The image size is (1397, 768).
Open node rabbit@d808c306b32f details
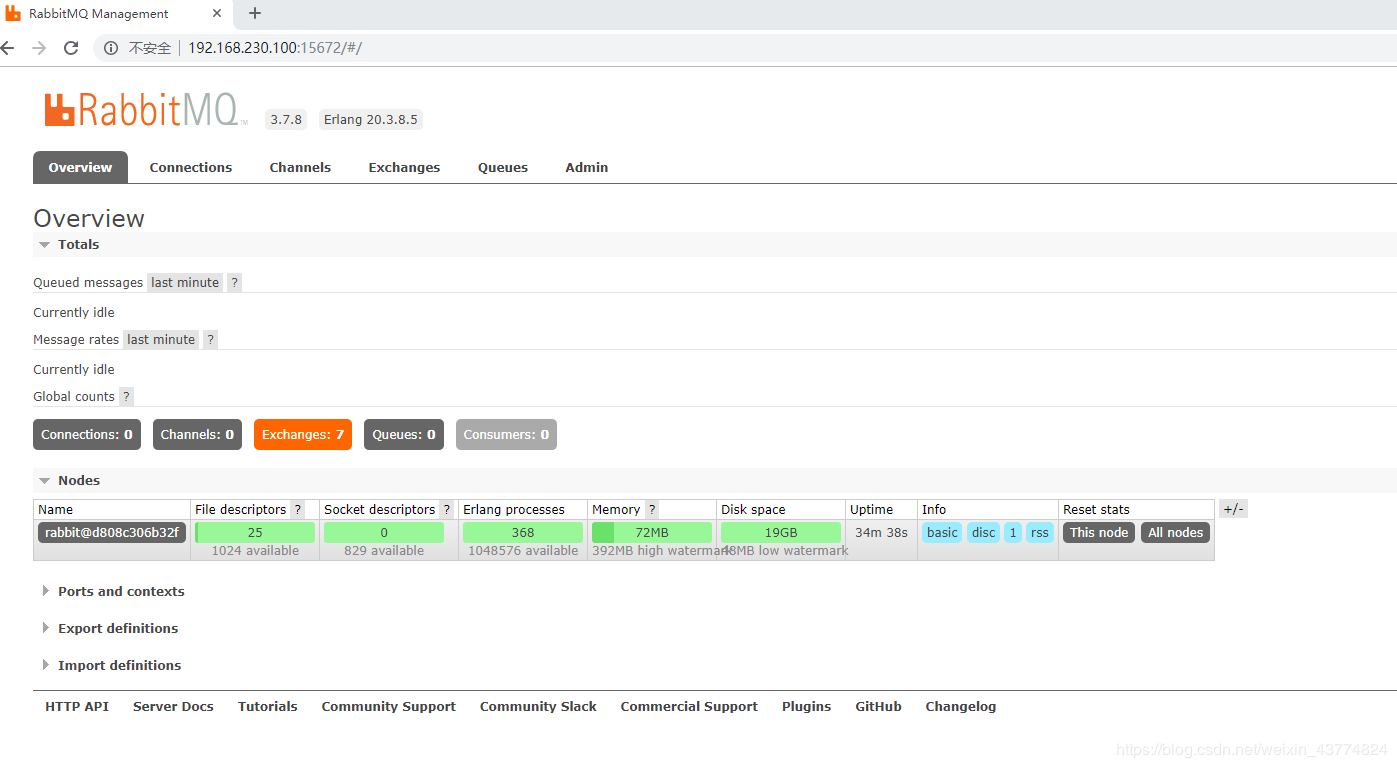coord(112,533)
